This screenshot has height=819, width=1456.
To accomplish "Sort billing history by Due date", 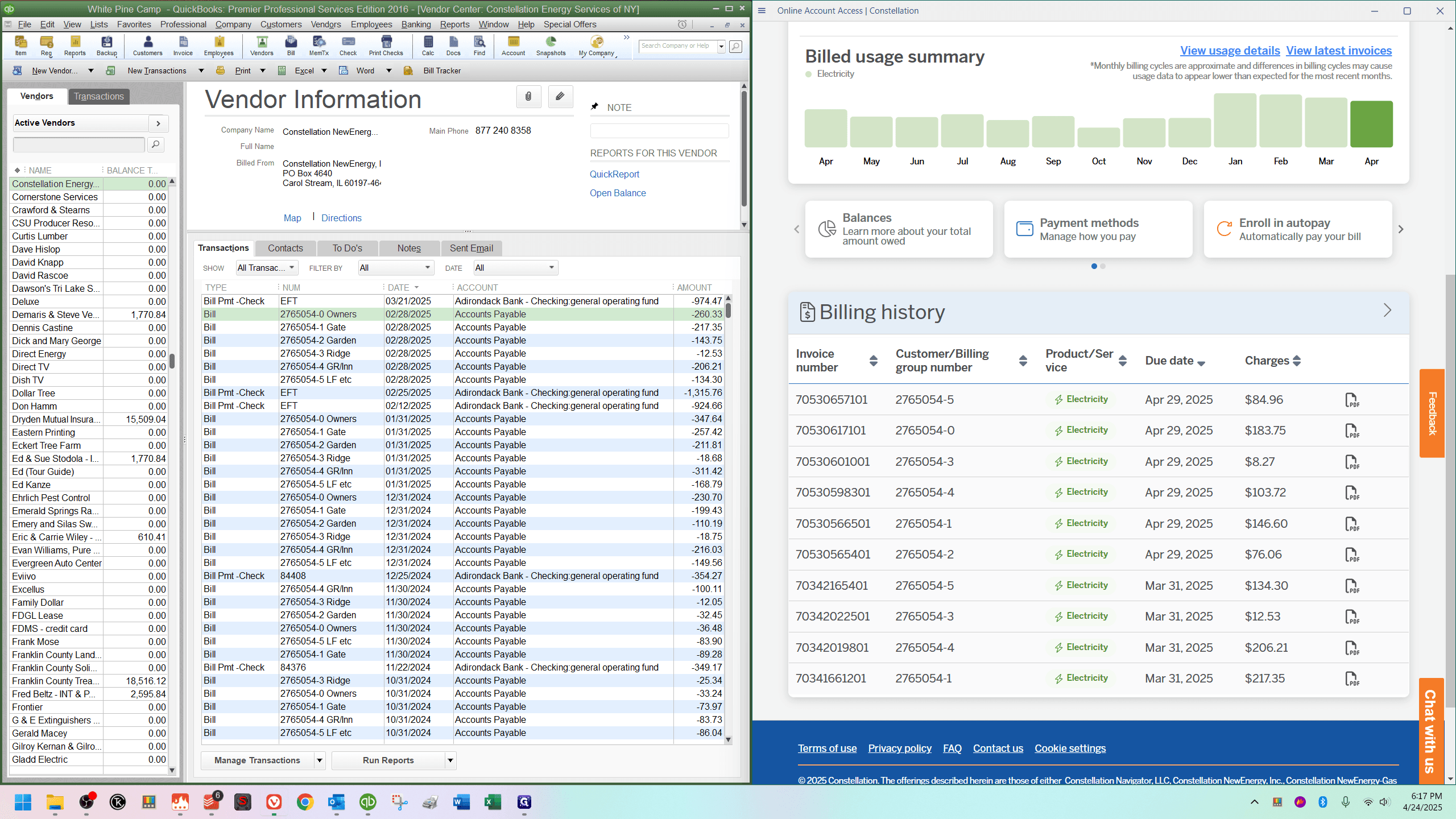I will pyautogui.click(x=1201, y=363).
